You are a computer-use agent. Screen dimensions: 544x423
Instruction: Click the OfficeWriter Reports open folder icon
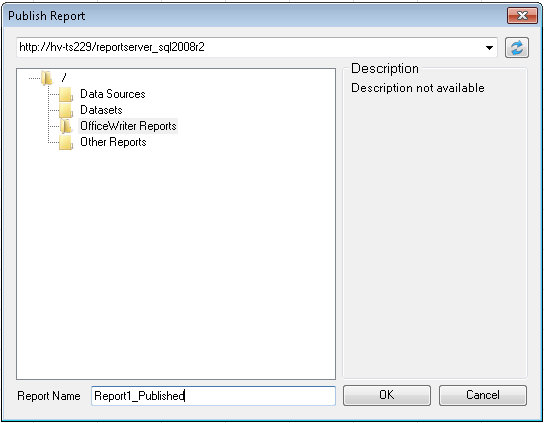coord(66,126)
